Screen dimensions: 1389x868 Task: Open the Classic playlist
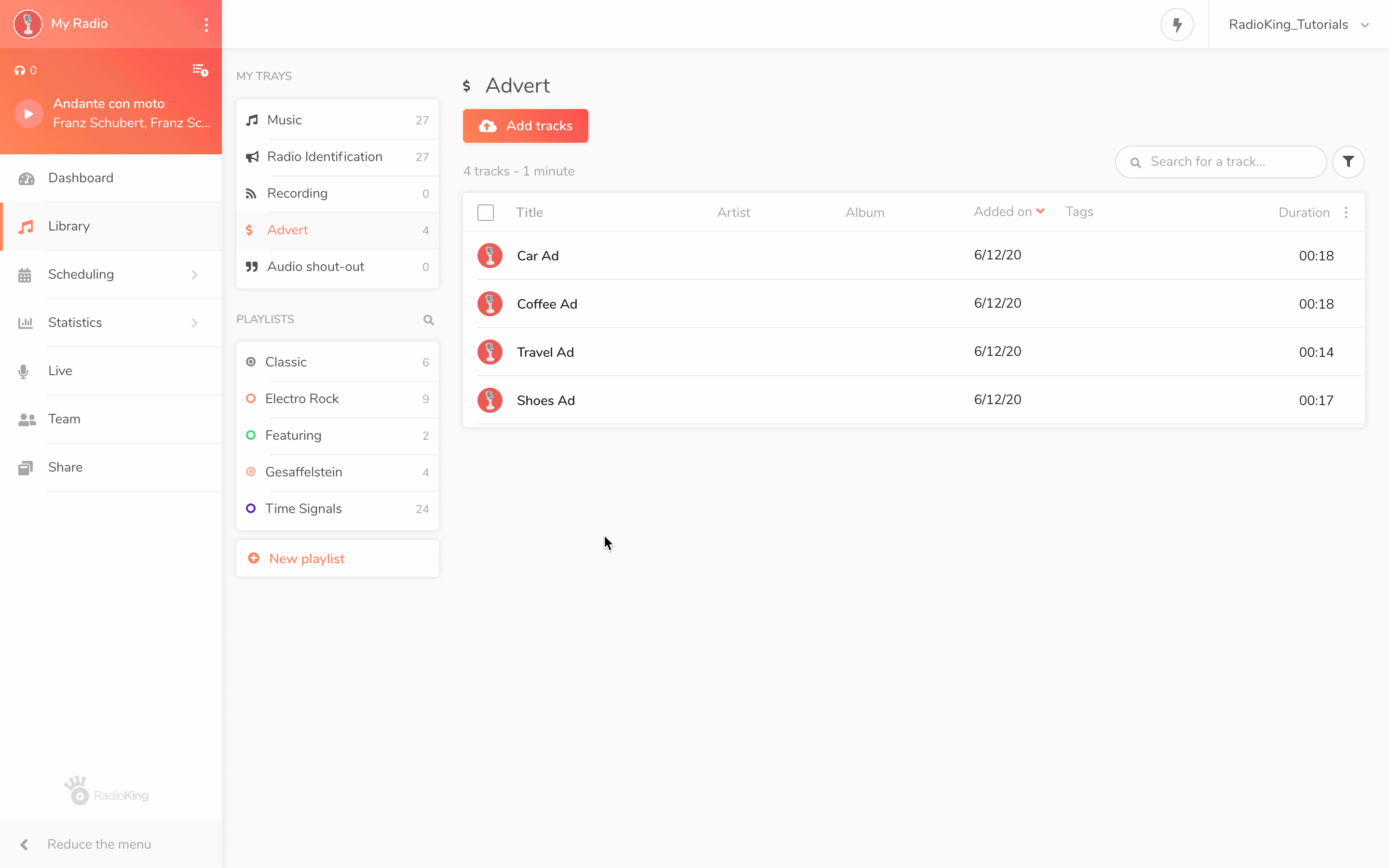[x=338, y=362]
